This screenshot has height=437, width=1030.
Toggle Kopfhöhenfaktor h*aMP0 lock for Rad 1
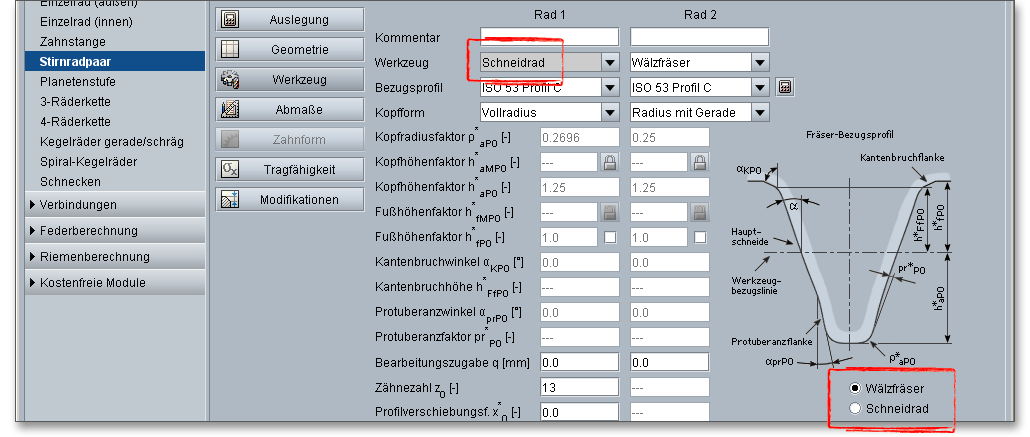(609, 162)
